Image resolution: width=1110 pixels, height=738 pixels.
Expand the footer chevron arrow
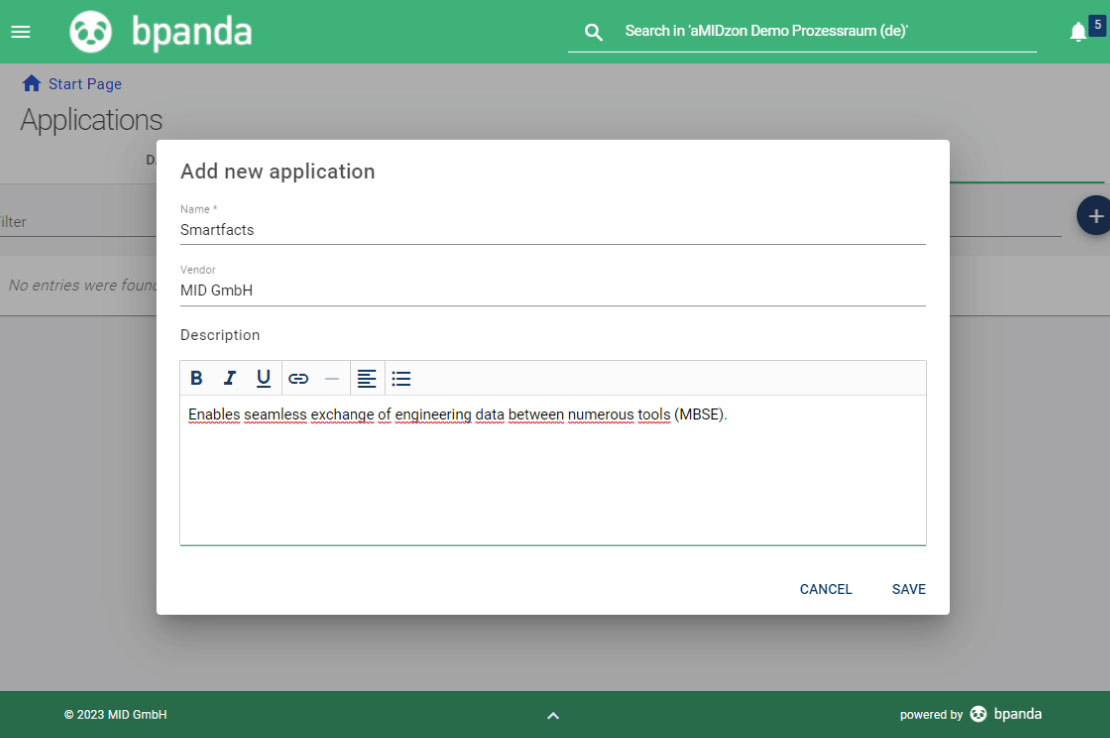(553, 715)
